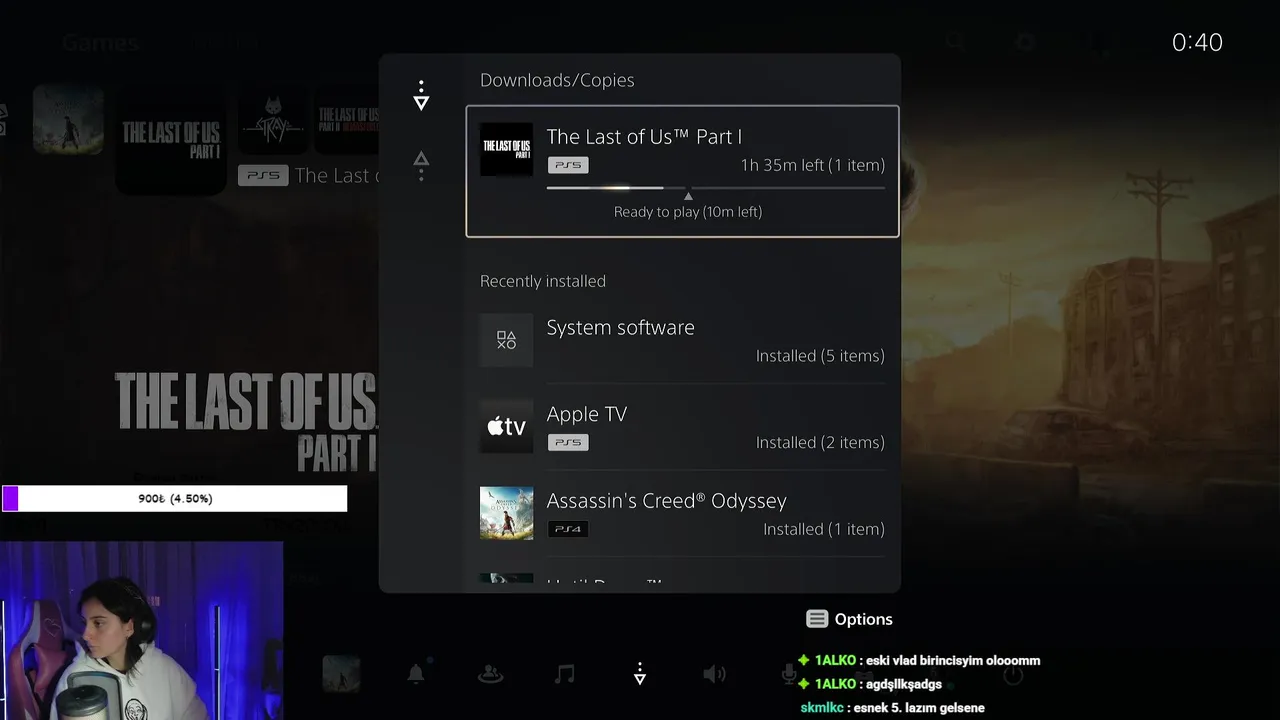Image resolution: width=1280 pixels, height=720 pixels.
Task: Select the Apple TV installed entry
Action: [682, 427]
